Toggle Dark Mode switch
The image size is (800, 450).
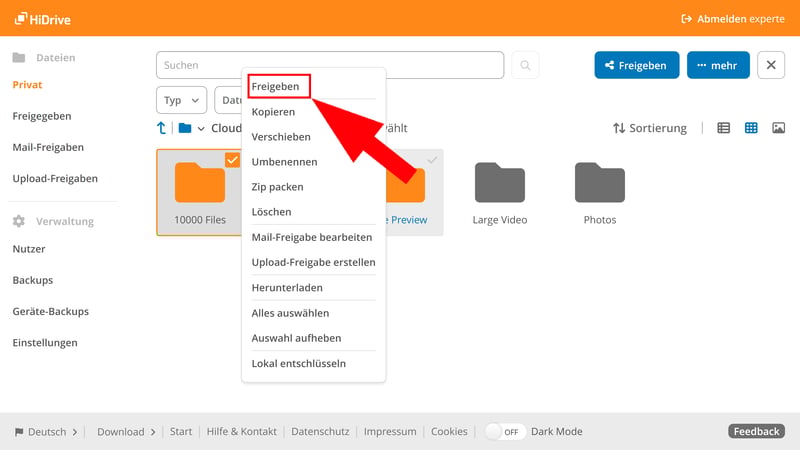pyautogui.click(x=505, y=432)
